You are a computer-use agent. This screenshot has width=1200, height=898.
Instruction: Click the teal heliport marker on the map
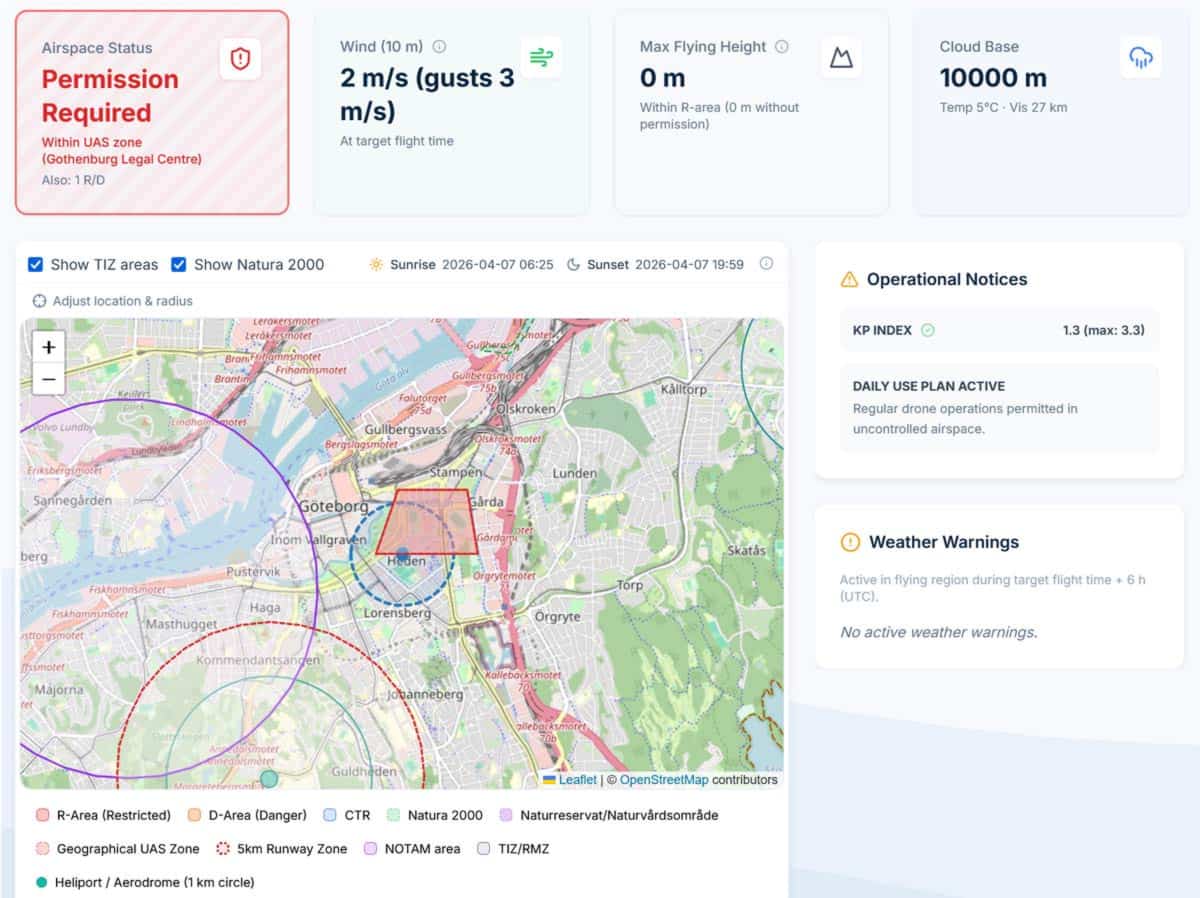(268, 778)
